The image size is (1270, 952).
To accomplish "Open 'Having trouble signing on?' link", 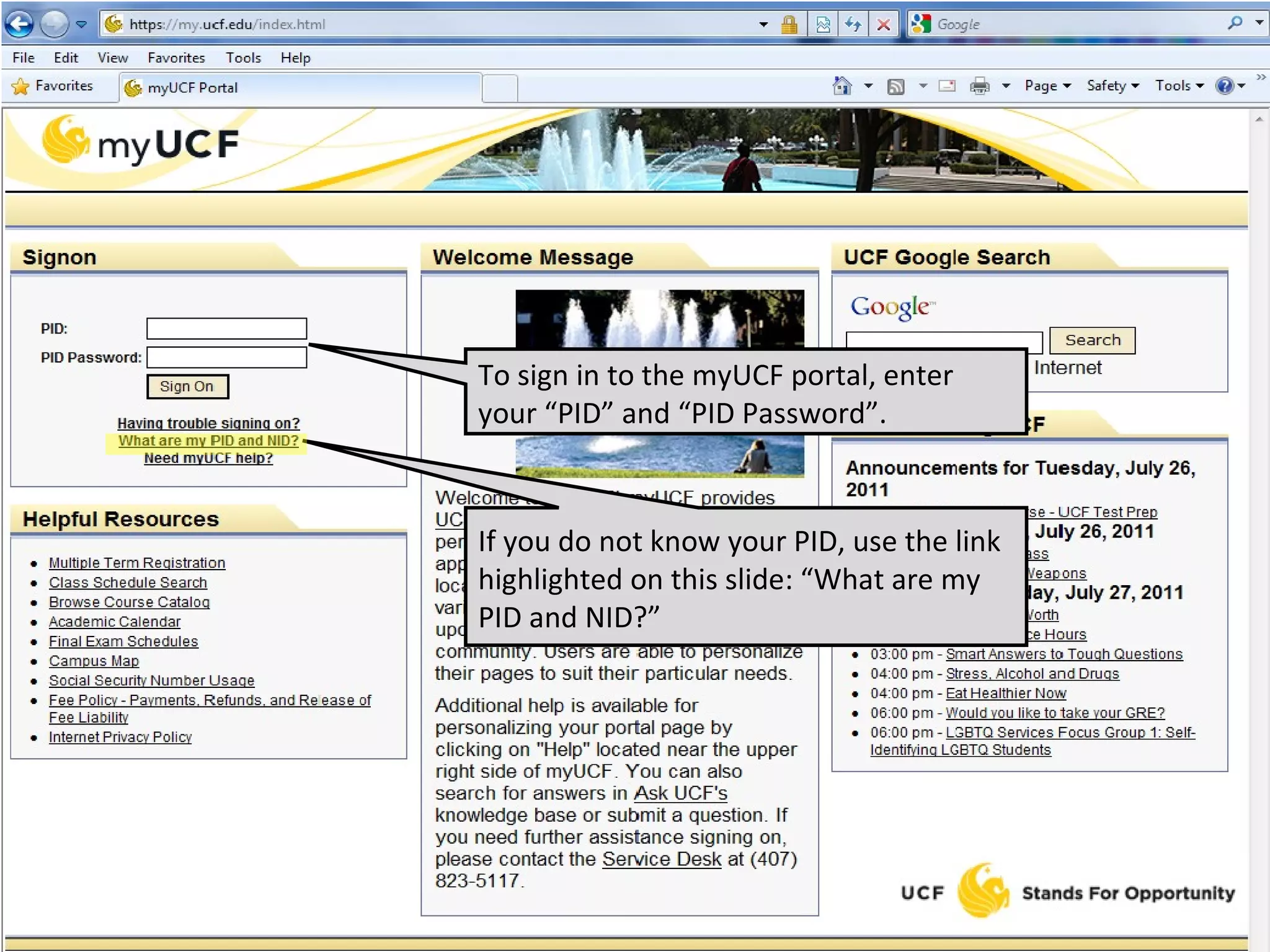I will (208, 423).
